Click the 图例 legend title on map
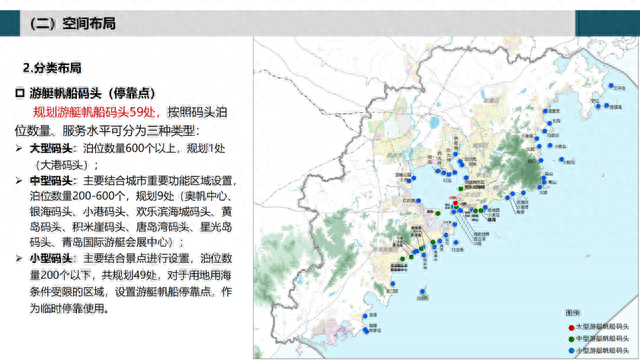The height and width of the screenshot is (360, 640). (x=572, y=313)
